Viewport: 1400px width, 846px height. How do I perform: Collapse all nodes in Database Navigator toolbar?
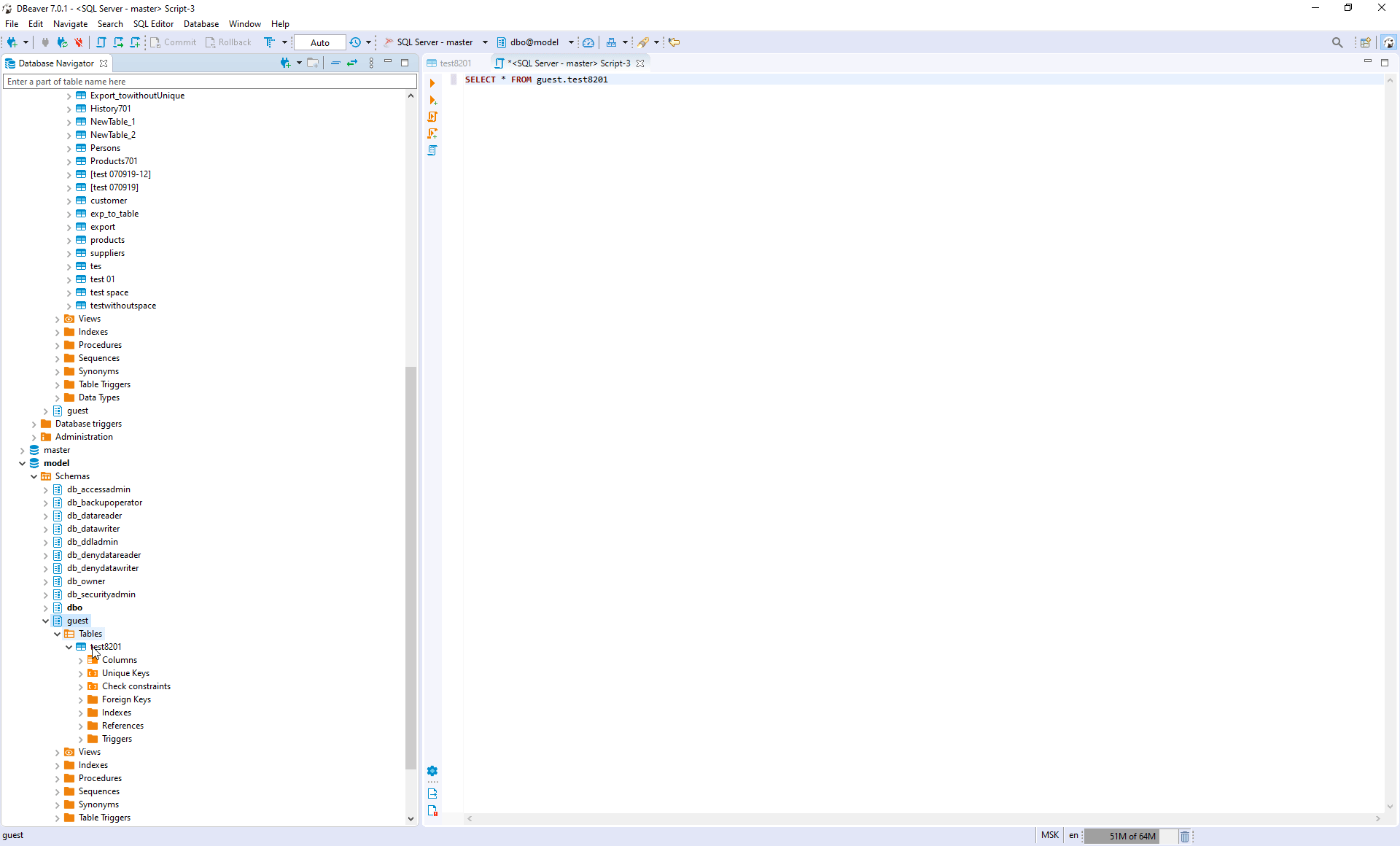point(335,63)
